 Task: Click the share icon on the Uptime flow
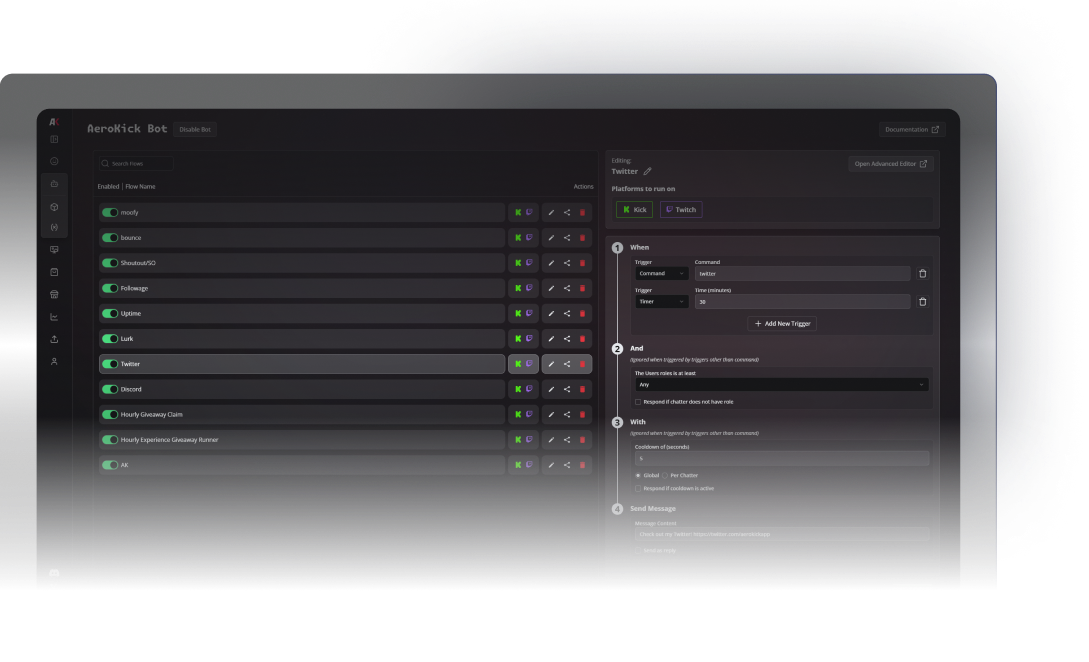(x=566, y=313)
